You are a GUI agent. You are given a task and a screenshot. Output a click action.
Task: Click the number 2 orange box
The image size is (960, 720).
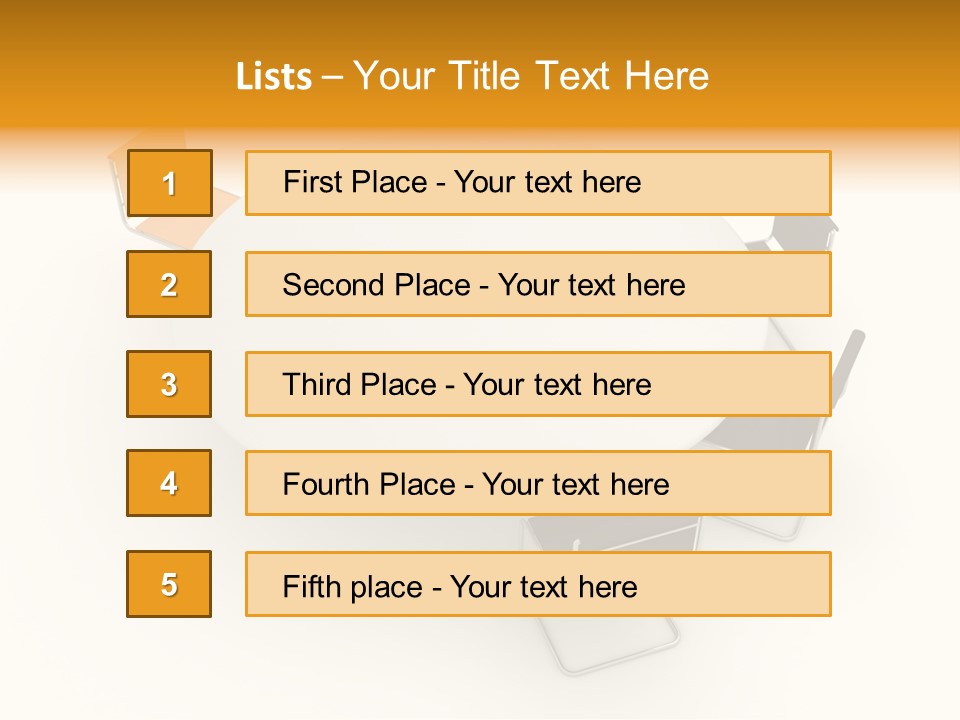[169, 284]
